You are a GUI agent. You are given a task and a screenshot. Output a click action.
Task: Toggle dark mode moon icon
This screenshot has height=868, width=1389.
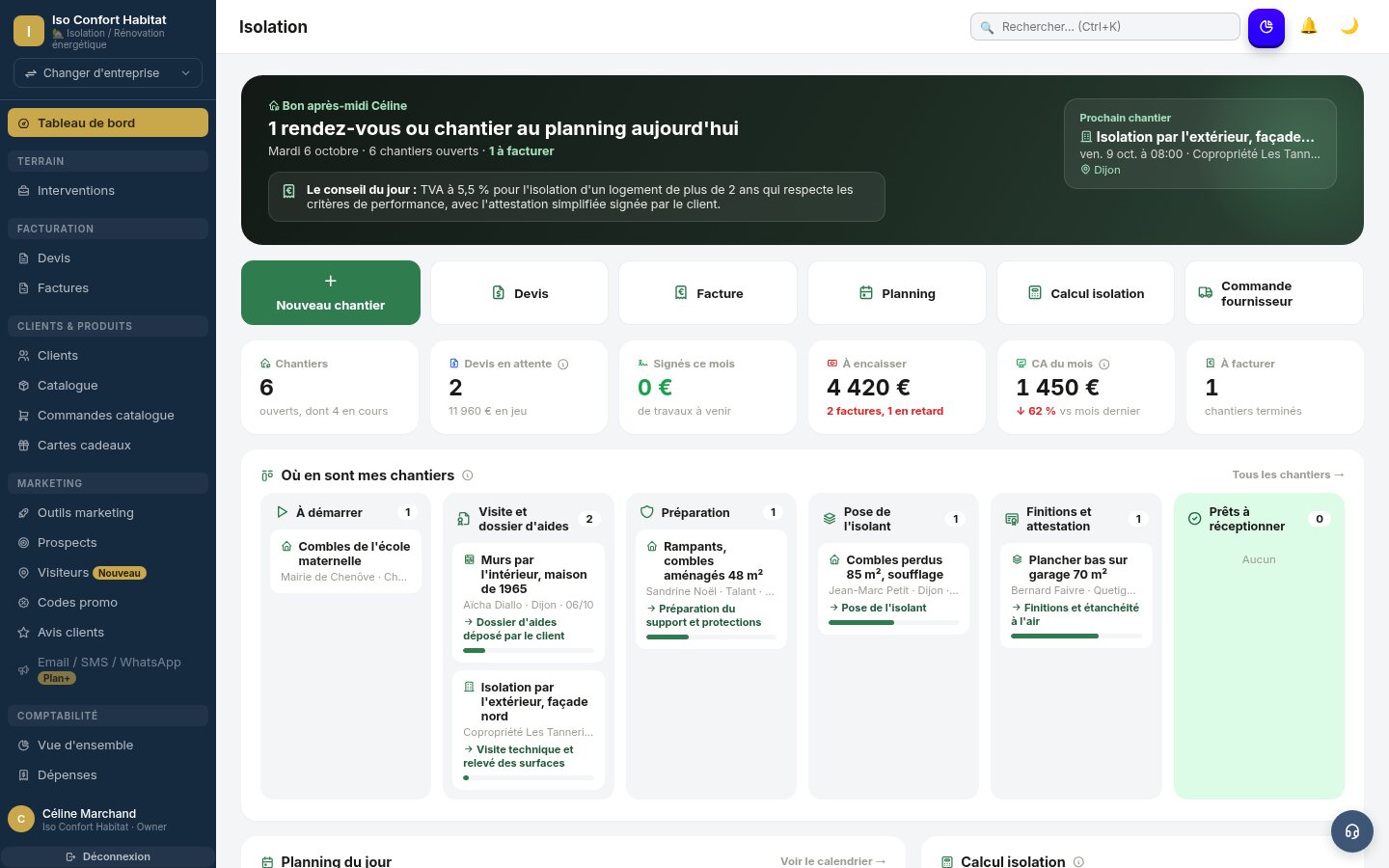coord(1349,26)
